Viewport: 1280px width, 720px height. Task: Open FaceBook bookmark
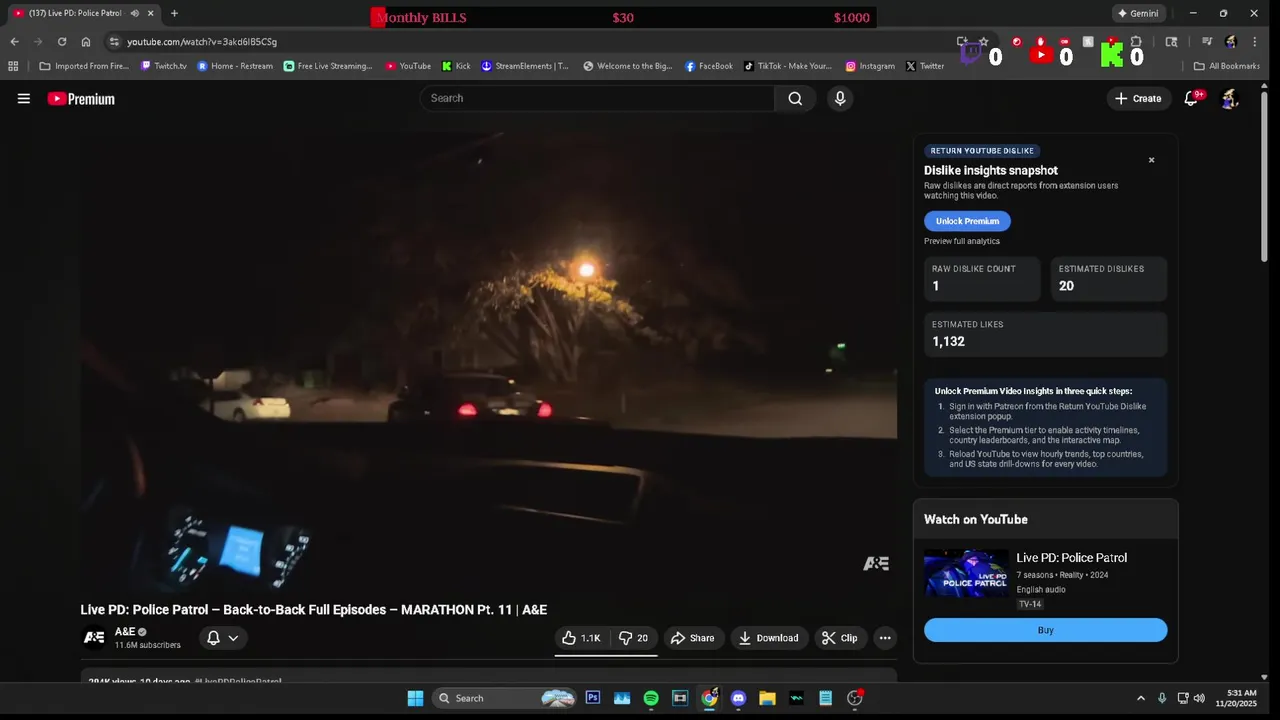(x=709, y=66)
